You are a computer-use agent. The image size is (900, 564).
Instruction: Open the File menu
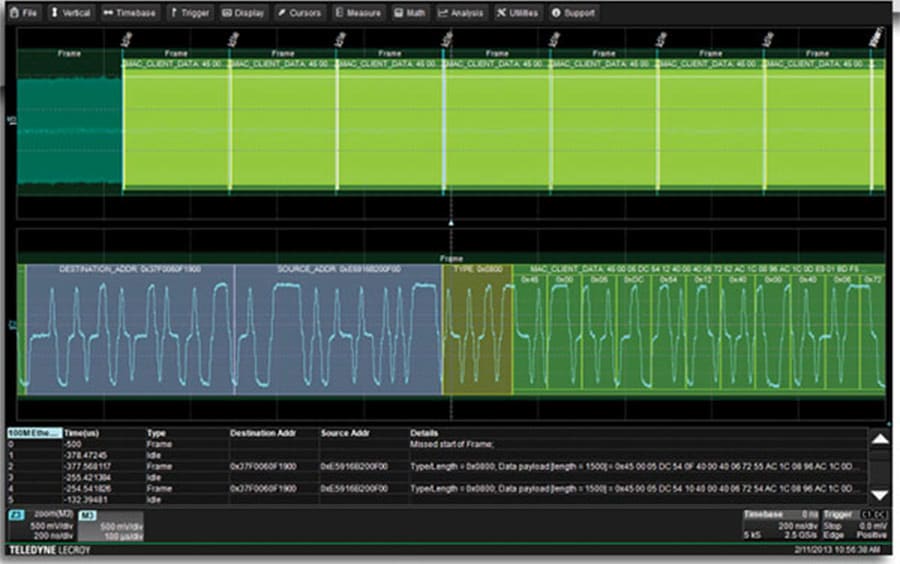pos(24,13)
